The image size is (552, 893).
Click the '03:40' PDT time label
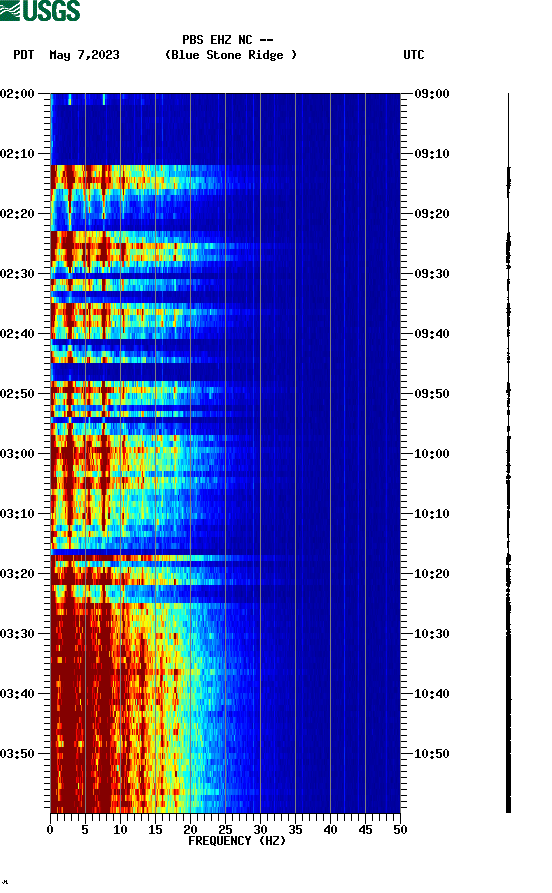click(x=17, y=694)
